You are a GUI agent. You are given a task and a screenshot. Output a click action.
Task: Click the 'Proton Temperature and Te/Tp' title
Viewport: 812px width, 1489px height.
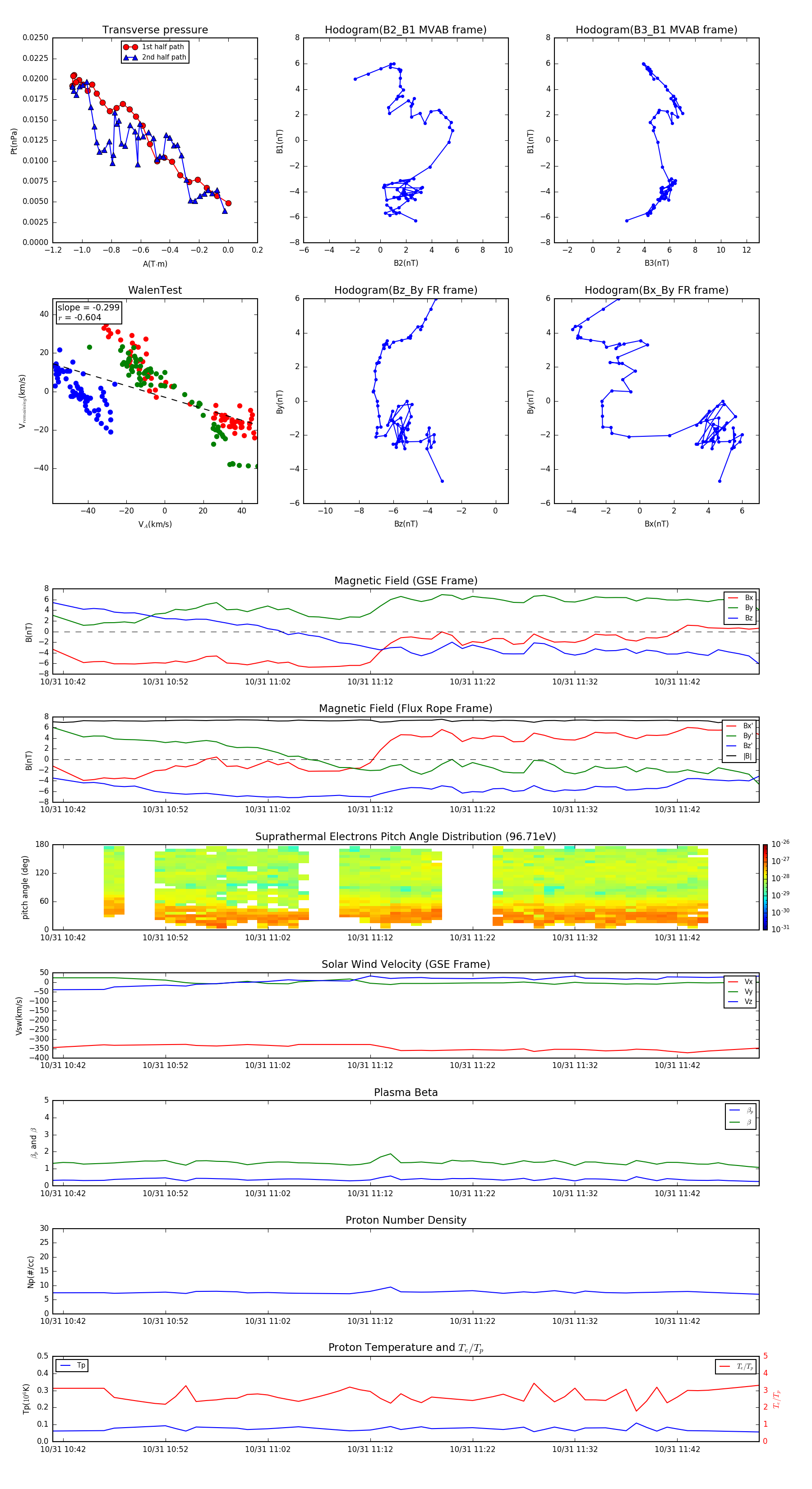pos(406,1348)
